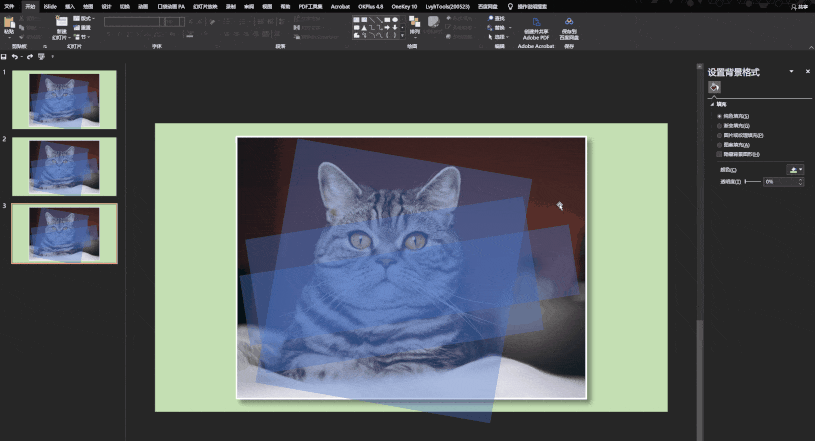This screenshot has height=441, width=815.
Task: Click the Fill paint bucket icon in the pane
Action: tap(714, 87)
